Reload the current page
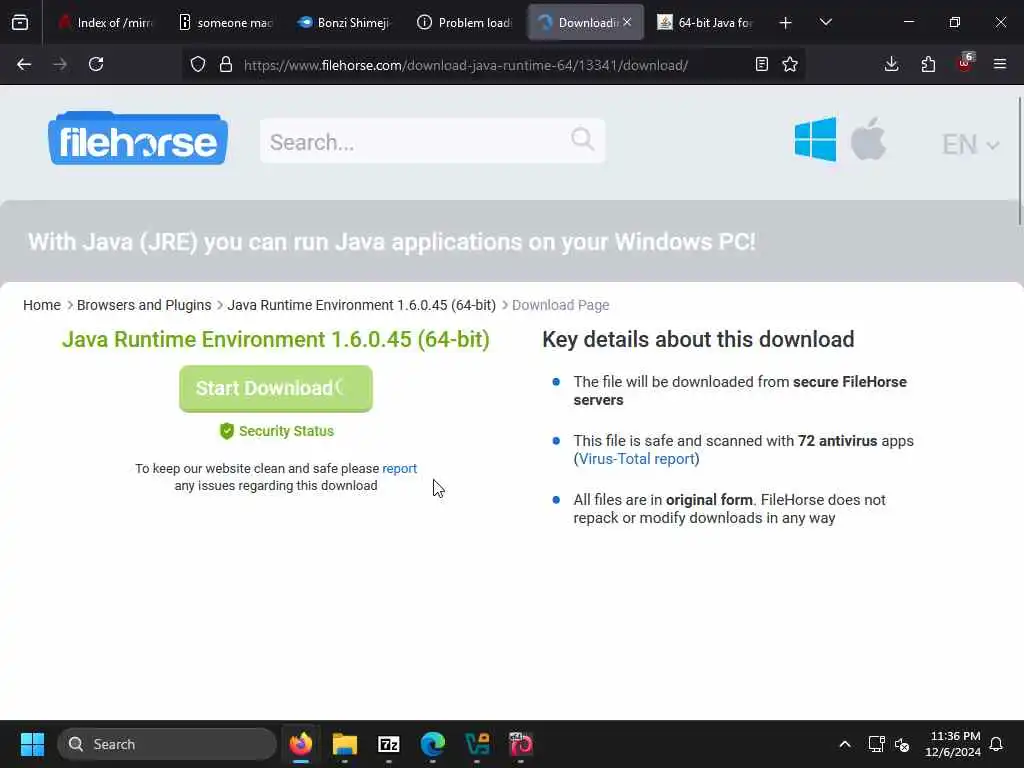Image resolution: width=1024 pixels, height=768 pixels. click(x=96, y=65)
